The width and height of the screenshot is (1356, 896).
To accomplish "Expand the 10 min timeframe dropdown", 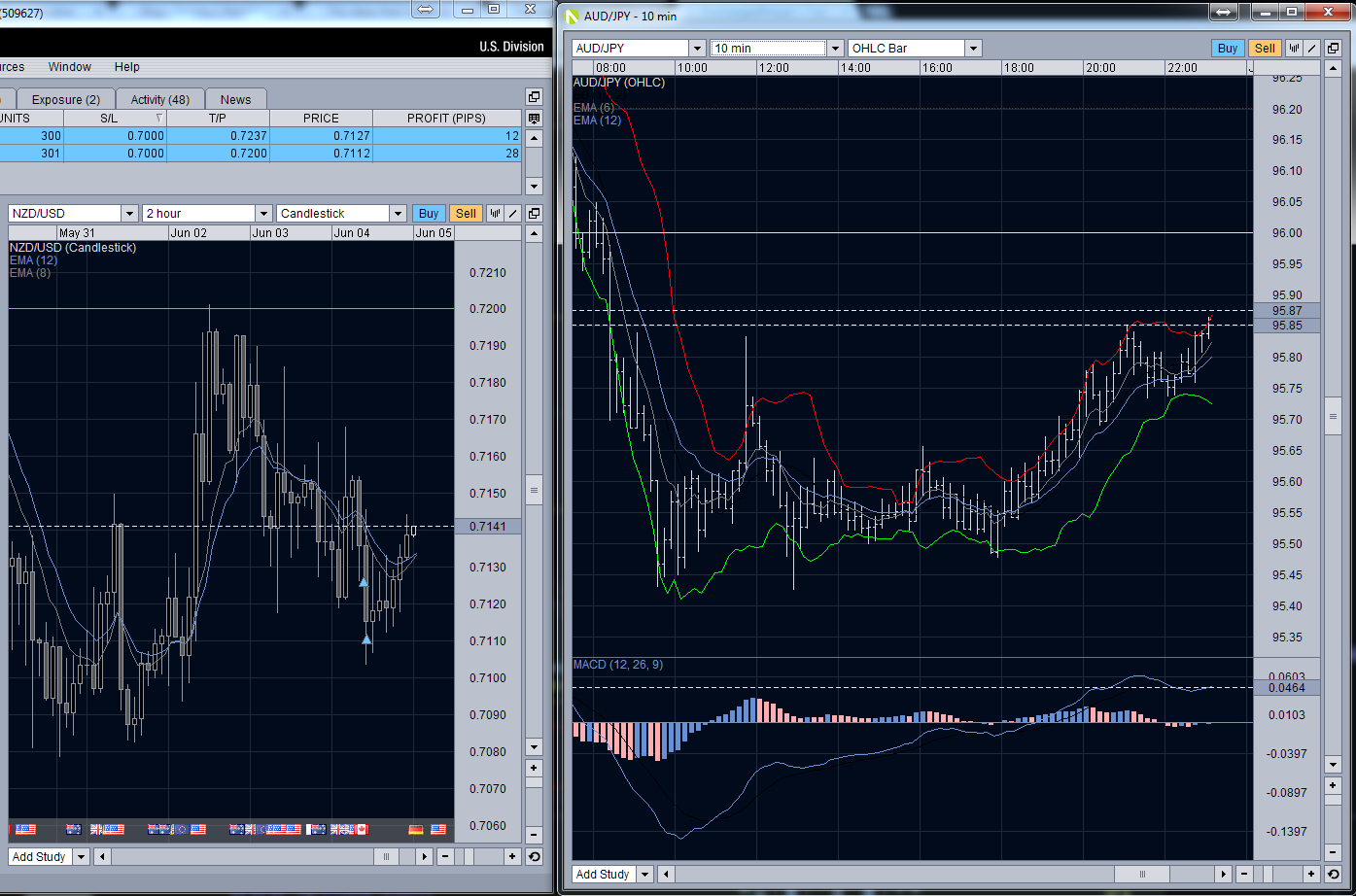I will click(x=835, y=49).
